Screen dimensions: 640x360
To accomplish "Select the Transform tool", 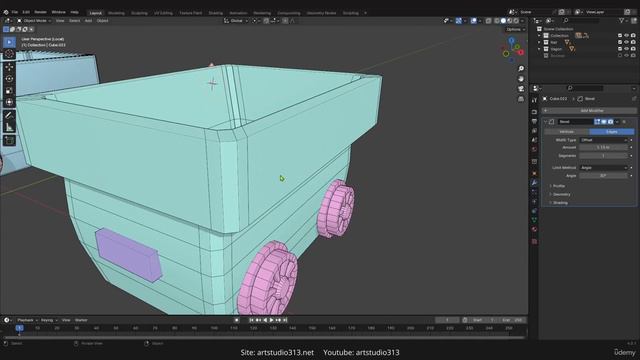I will tap(9, 102).
